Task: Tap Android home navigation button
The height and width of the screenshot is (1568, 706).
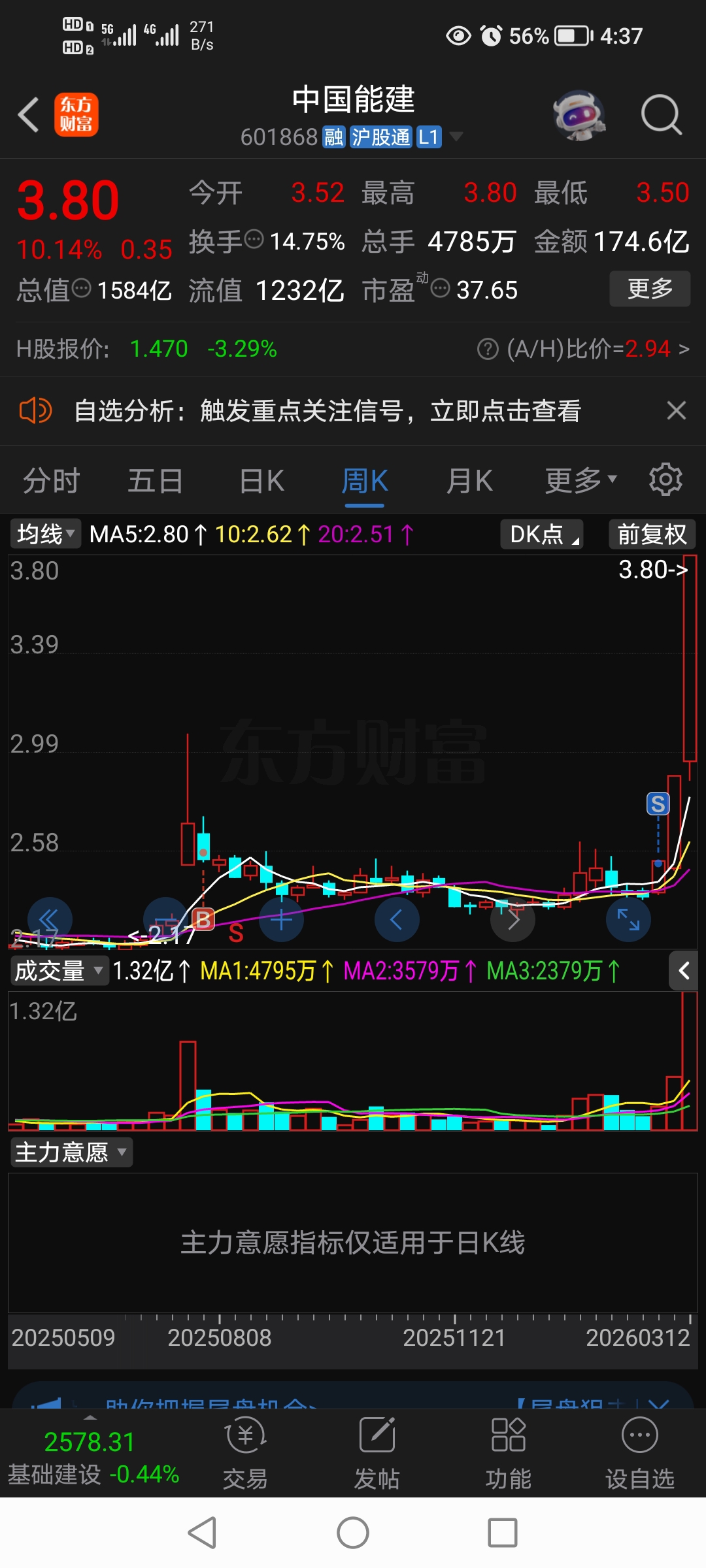Action: point(353,1533)
